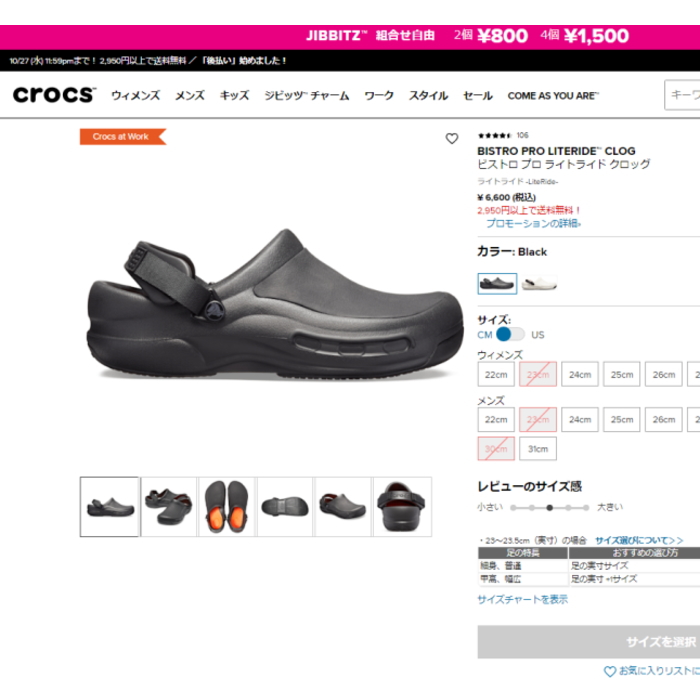
Task: View the sole bottom thumbnail
Action: 285,507
